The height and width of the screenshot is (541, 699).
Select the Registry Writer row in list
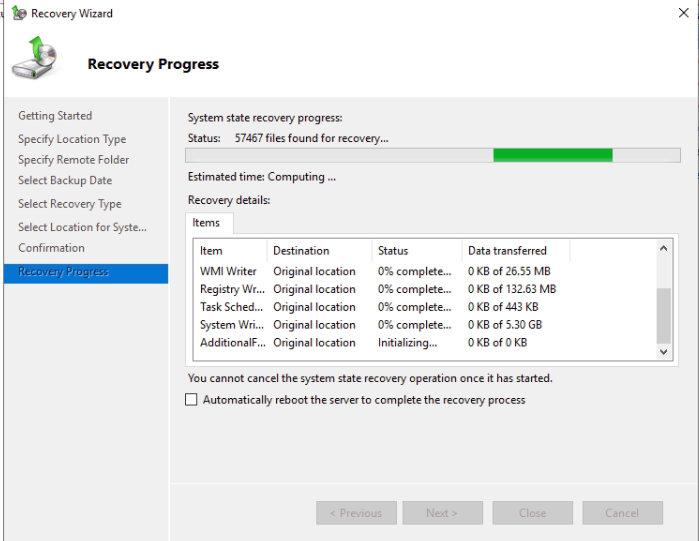pos(232,289)
